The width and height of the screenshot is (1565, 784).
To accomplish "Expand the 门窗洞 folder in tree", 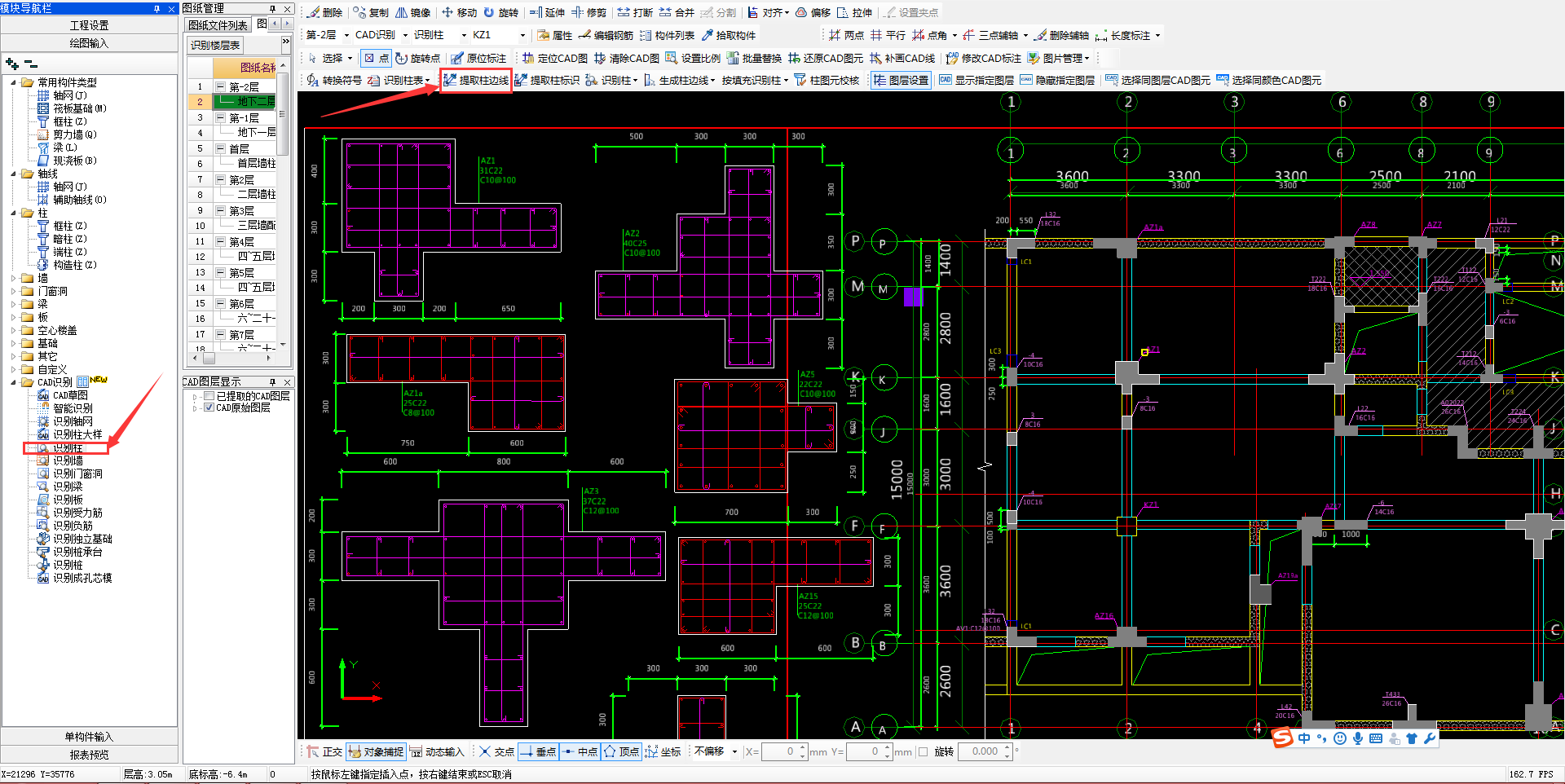I will click(x=13, y=291).
